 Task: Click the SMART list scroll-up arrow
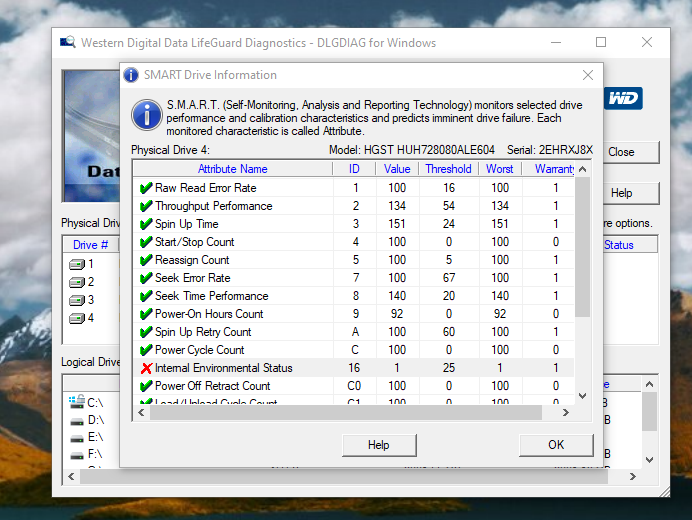click(583, 169)
